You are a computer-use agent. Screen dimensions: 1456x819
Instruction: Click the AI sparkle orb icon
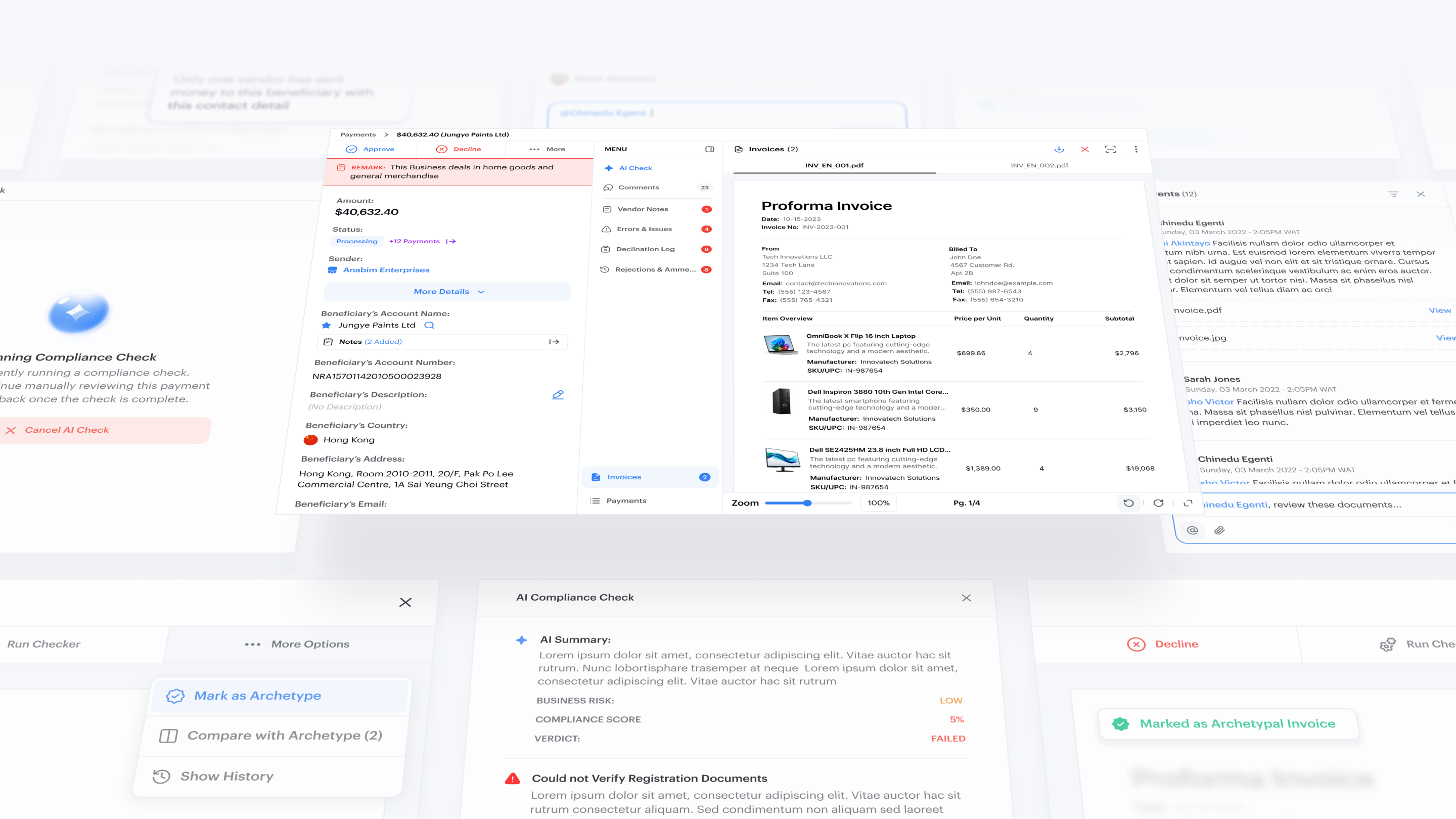pos(78,311)
